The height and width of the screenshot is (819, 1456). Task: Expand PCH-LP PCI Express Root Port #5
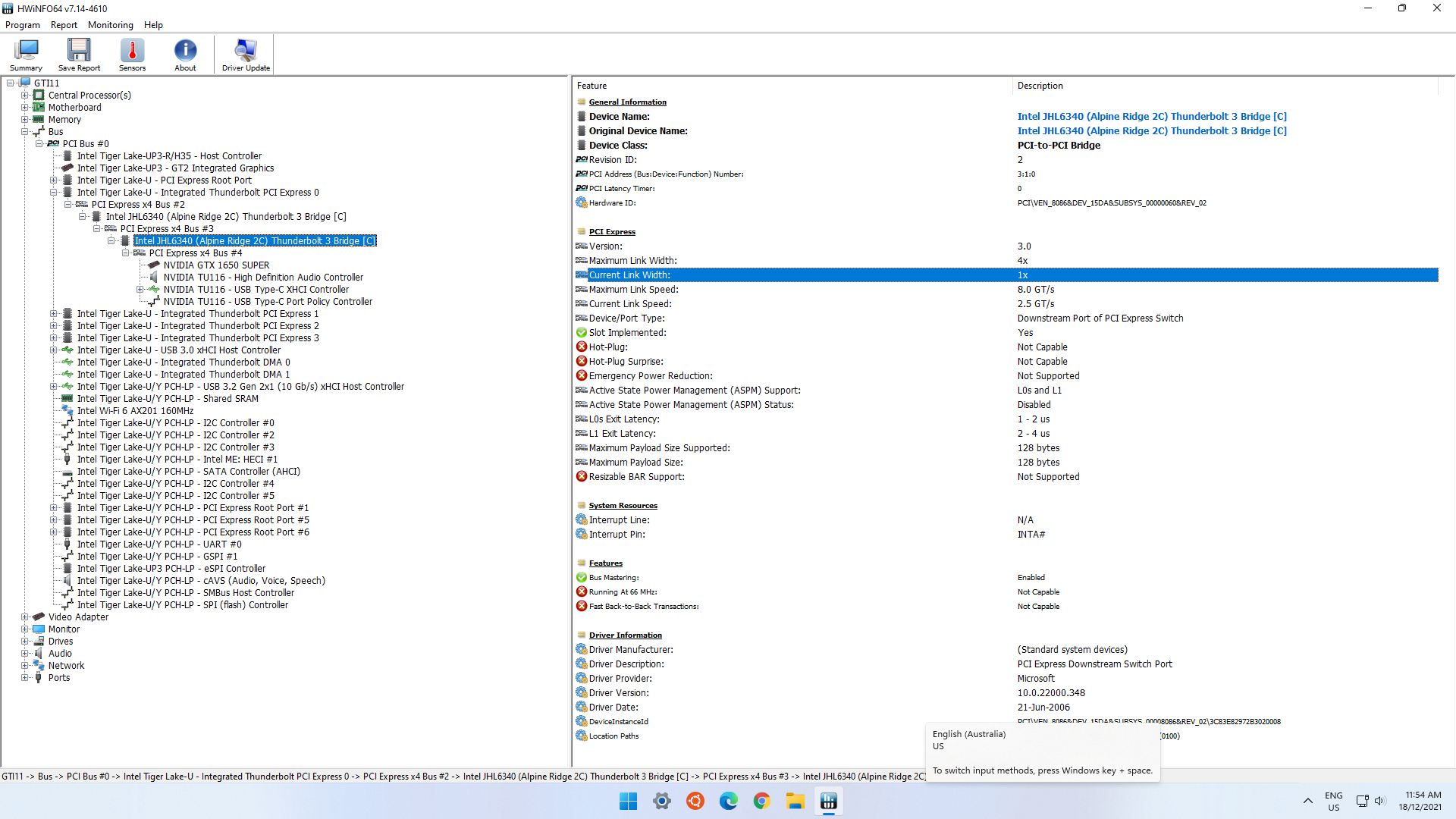click(53, 520)
